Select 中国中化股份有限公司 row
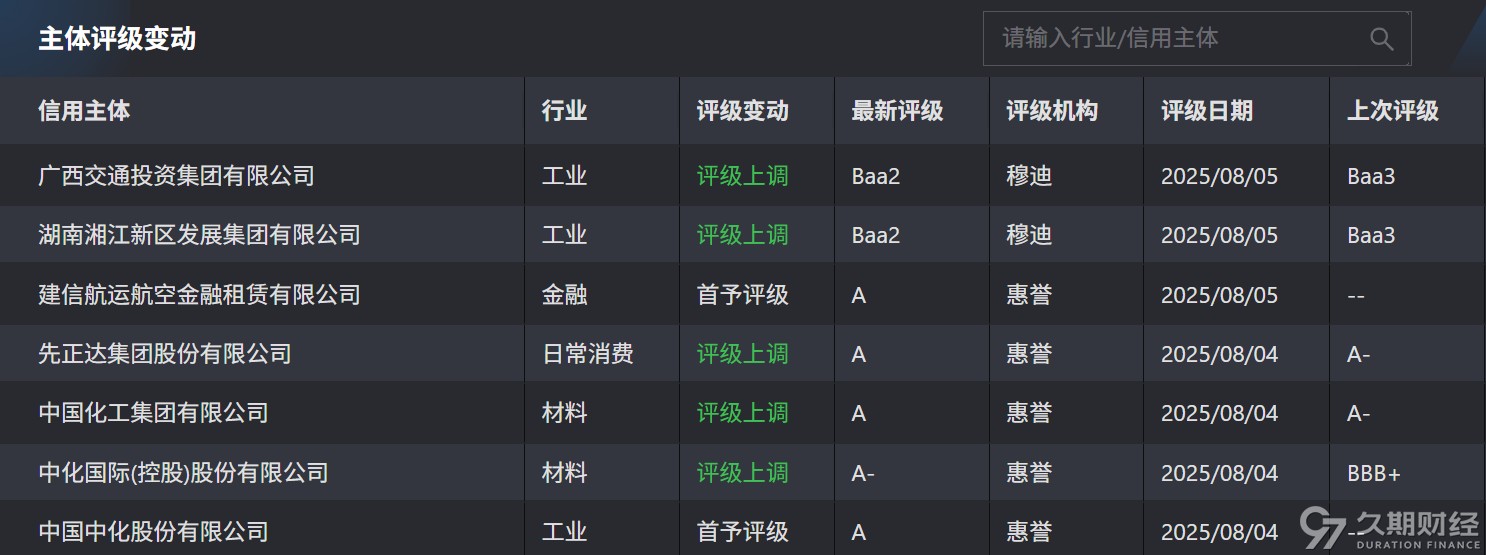The height and width of the screenshot is (555, 1486). (153, 531)
